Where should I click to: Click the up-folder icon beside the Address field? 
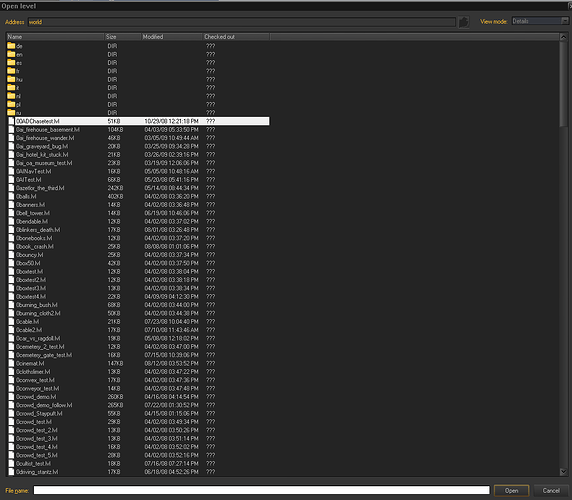tap(464, 22)
